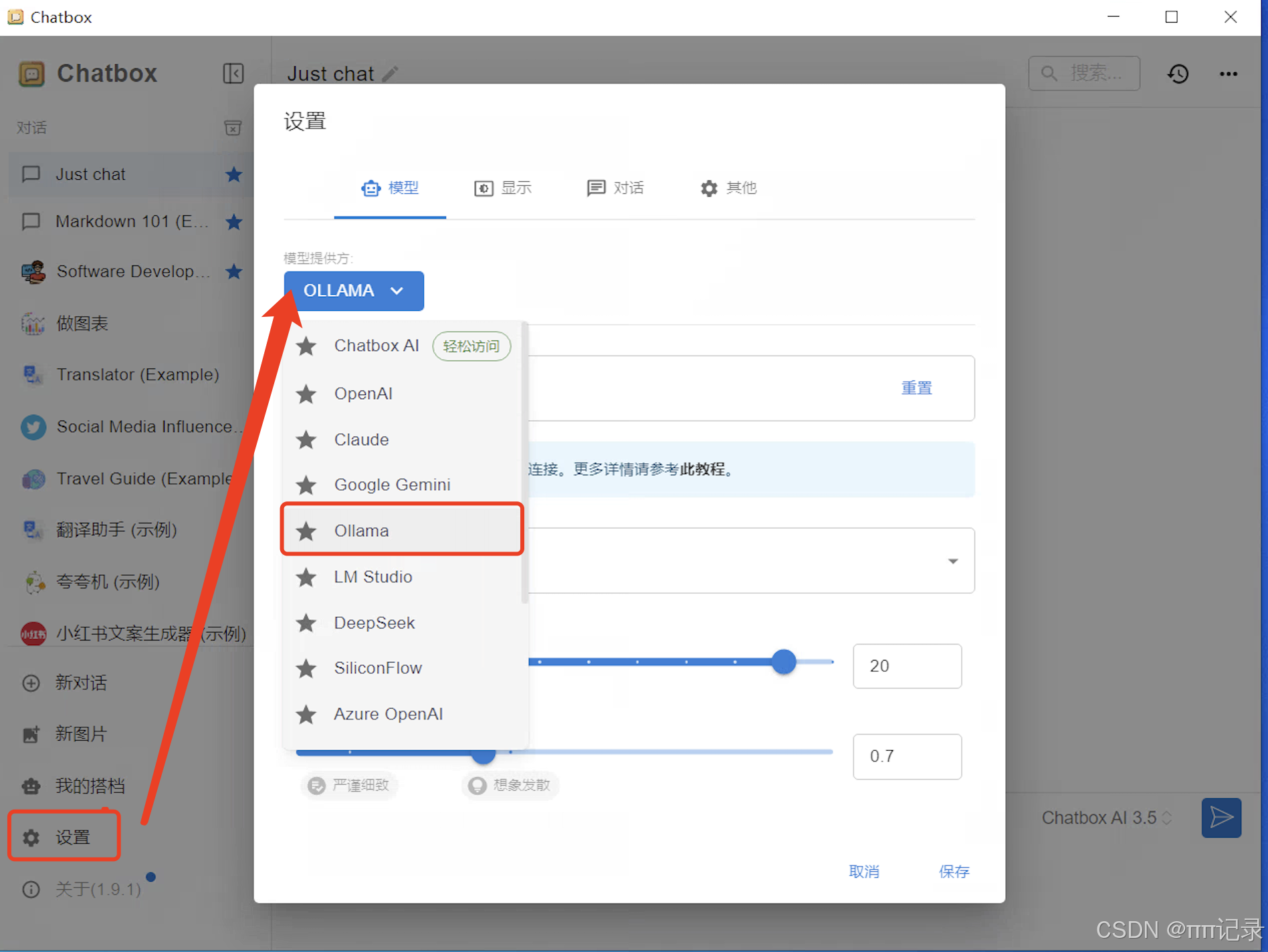
Task: Click the 设置 gear icon in sidebar
Action: coord(31,837)
